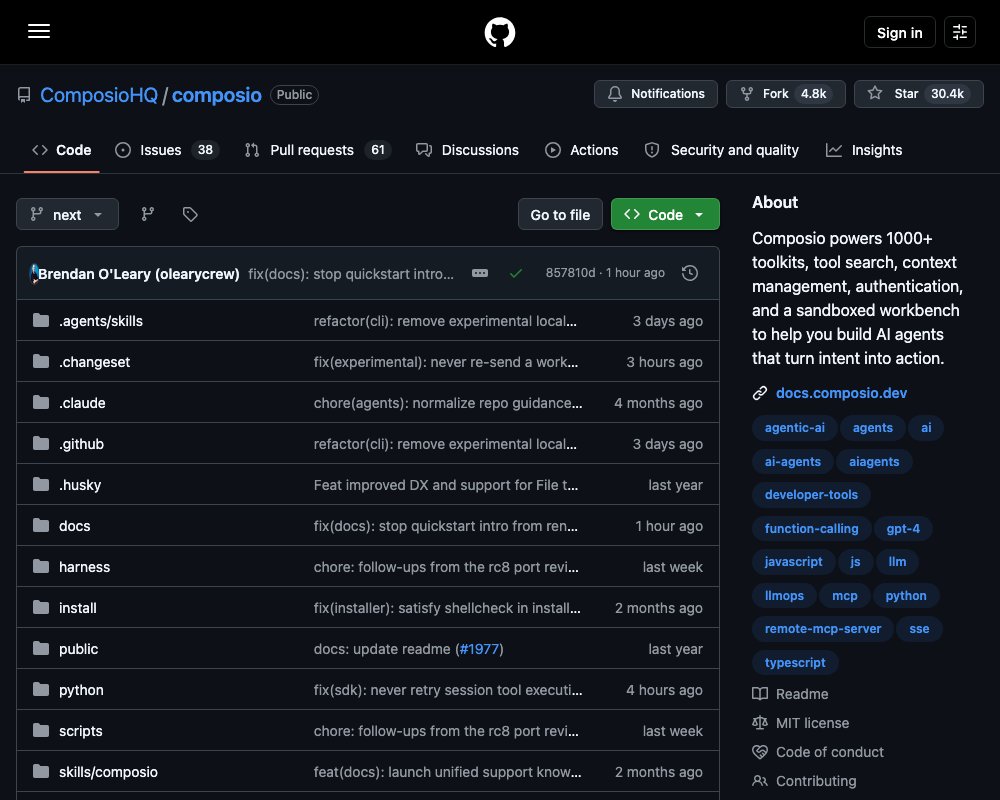Expand the green Code dropdown
Screen dimensions: 1000x800
(665, 214)
